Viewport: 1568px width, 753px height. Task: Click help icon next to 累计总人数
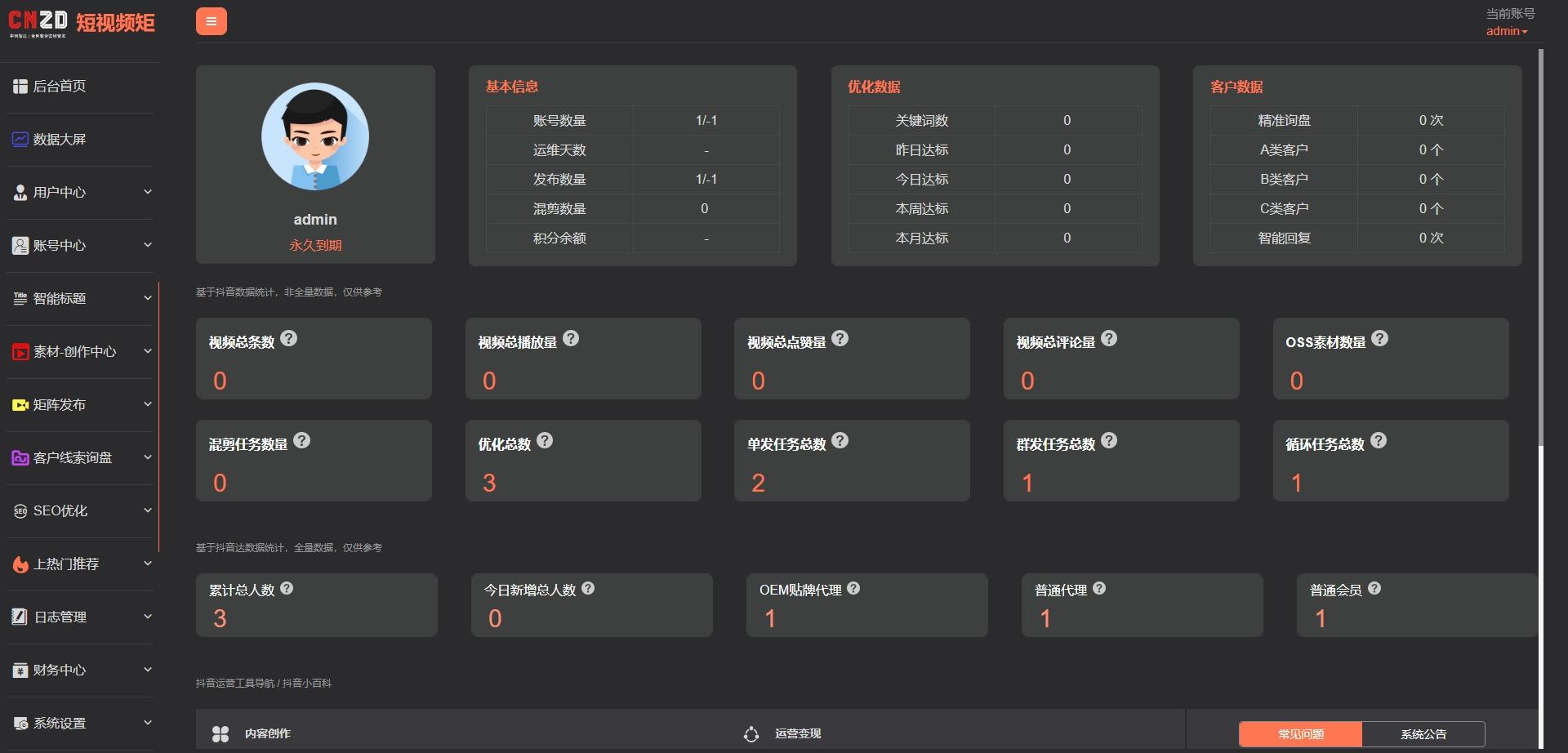point(287,589)
